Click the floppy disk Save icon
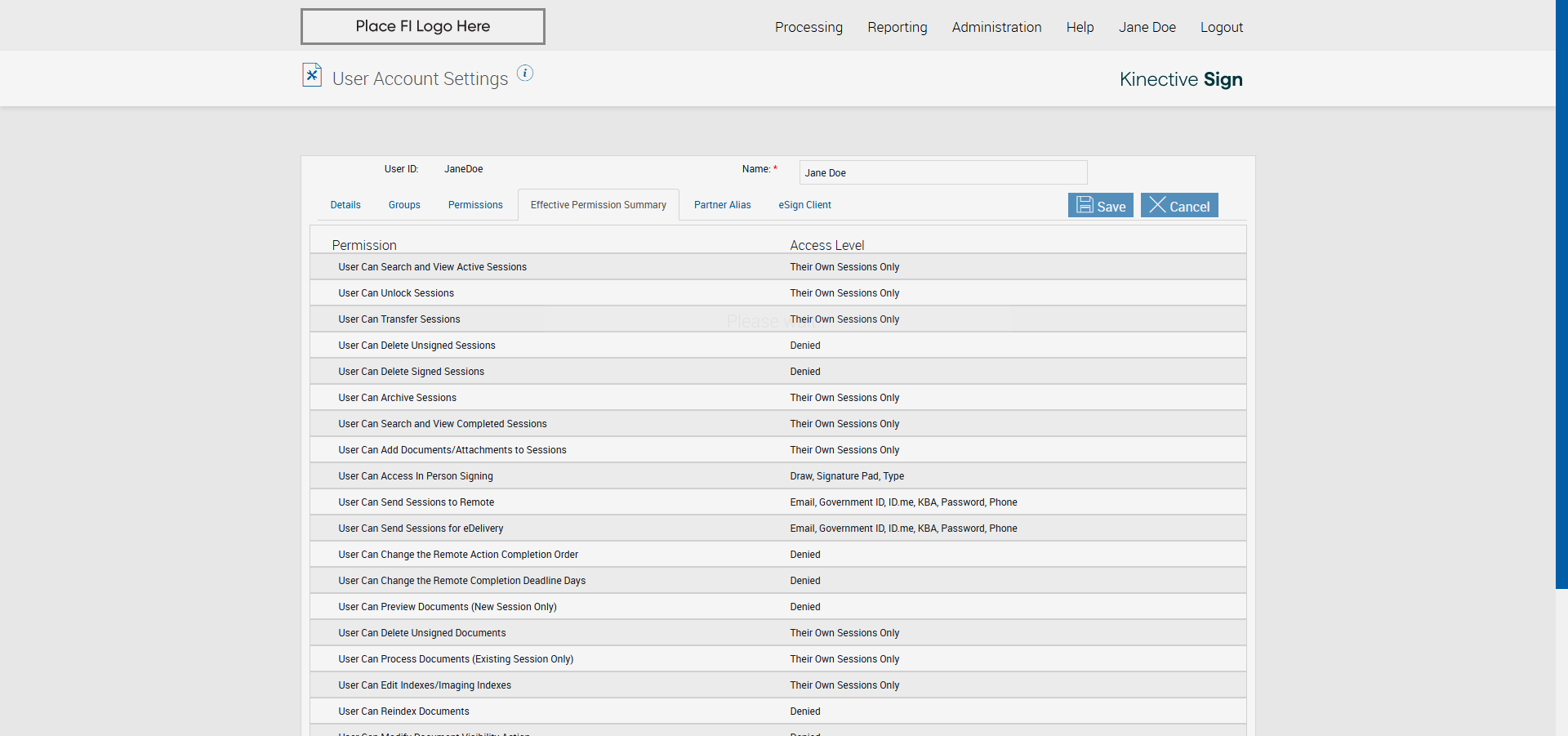Viewport: 1568px width, 736px height. pos(1085,205)
